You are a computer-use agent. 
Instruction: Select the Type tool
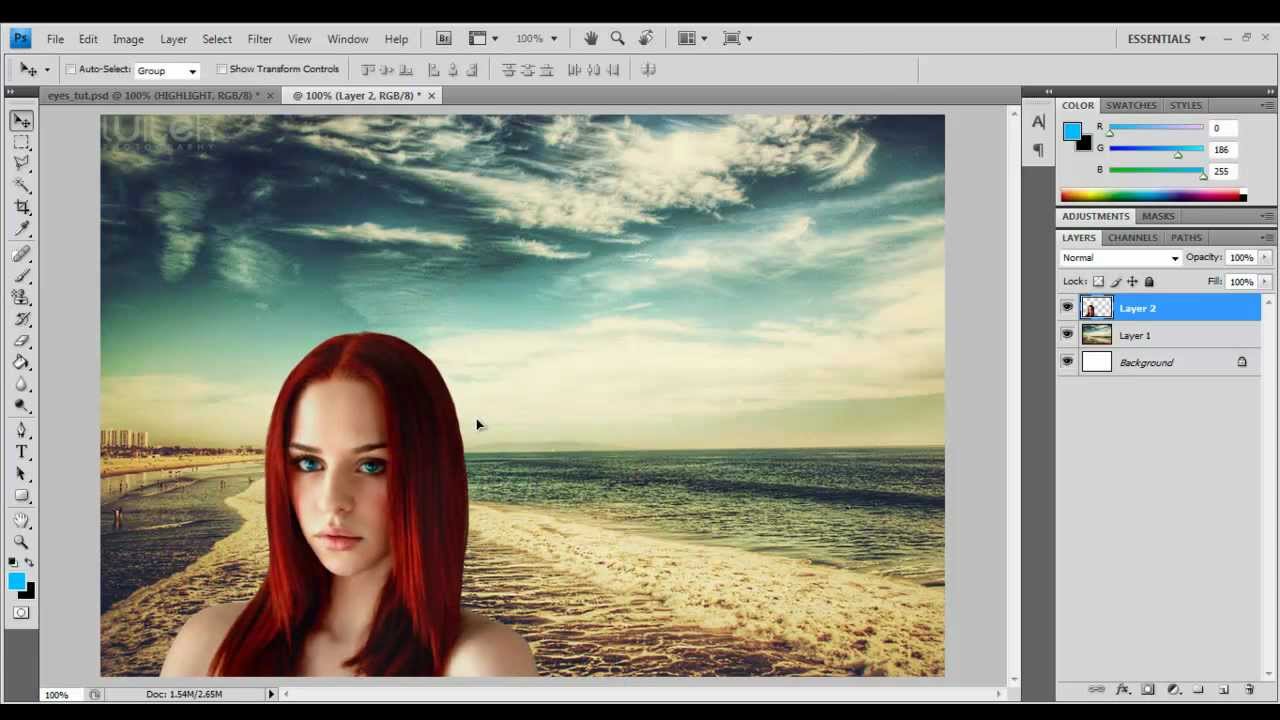21,452
